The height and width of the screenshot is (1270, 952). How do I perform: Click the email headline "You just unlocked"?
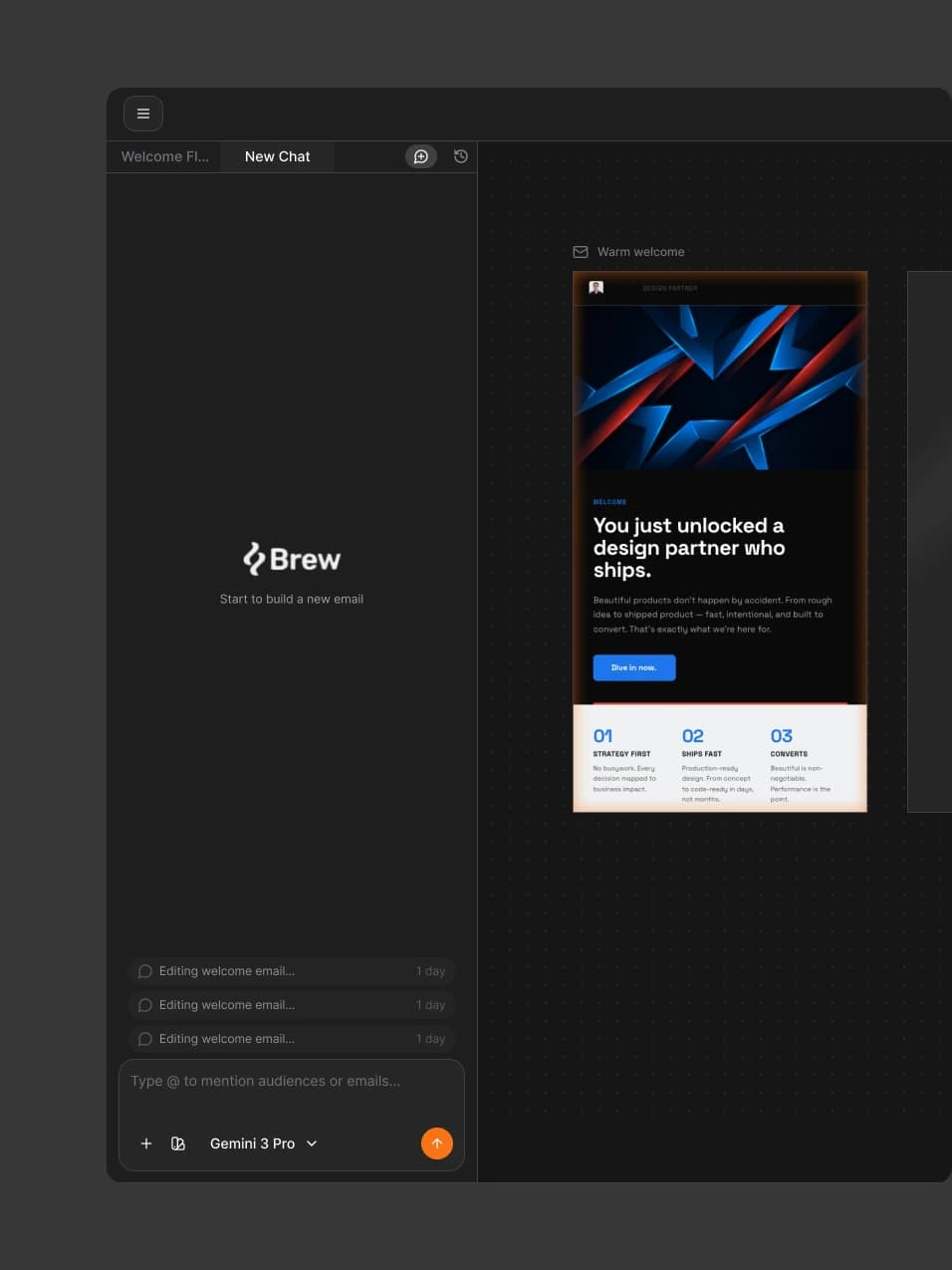click(x=689, y=548)
